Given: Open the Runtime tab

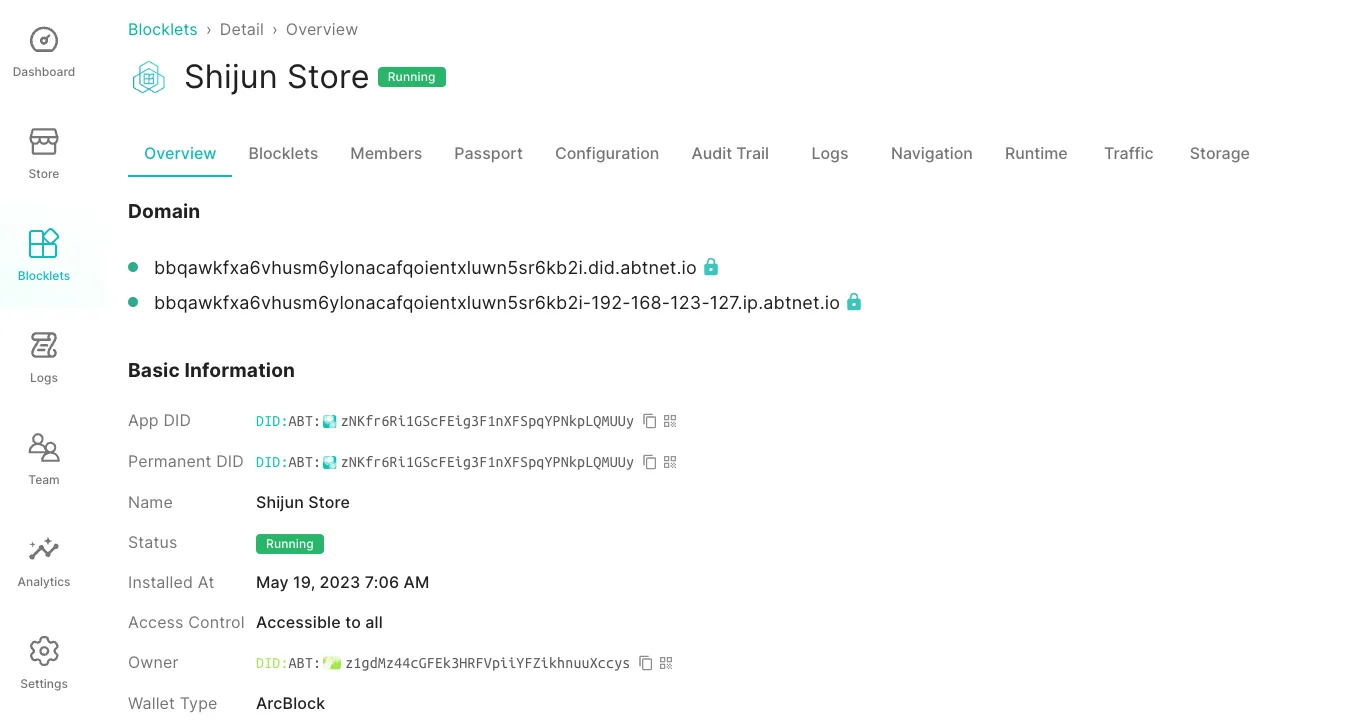Looking at the screenshot, I should [x=1036, y=154].
